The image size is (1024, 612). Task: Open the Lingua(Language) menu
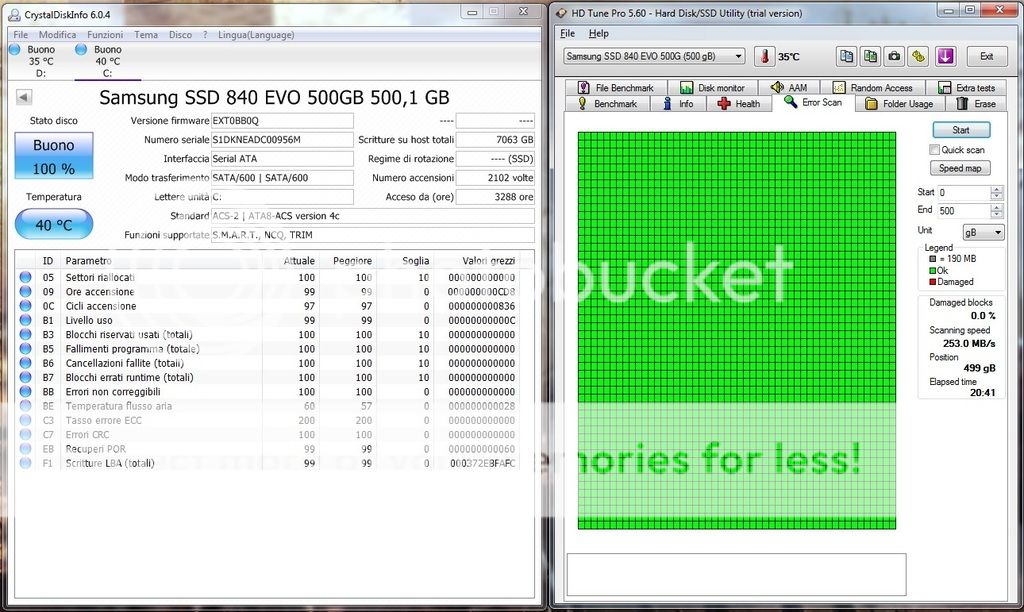click(256, 35)
